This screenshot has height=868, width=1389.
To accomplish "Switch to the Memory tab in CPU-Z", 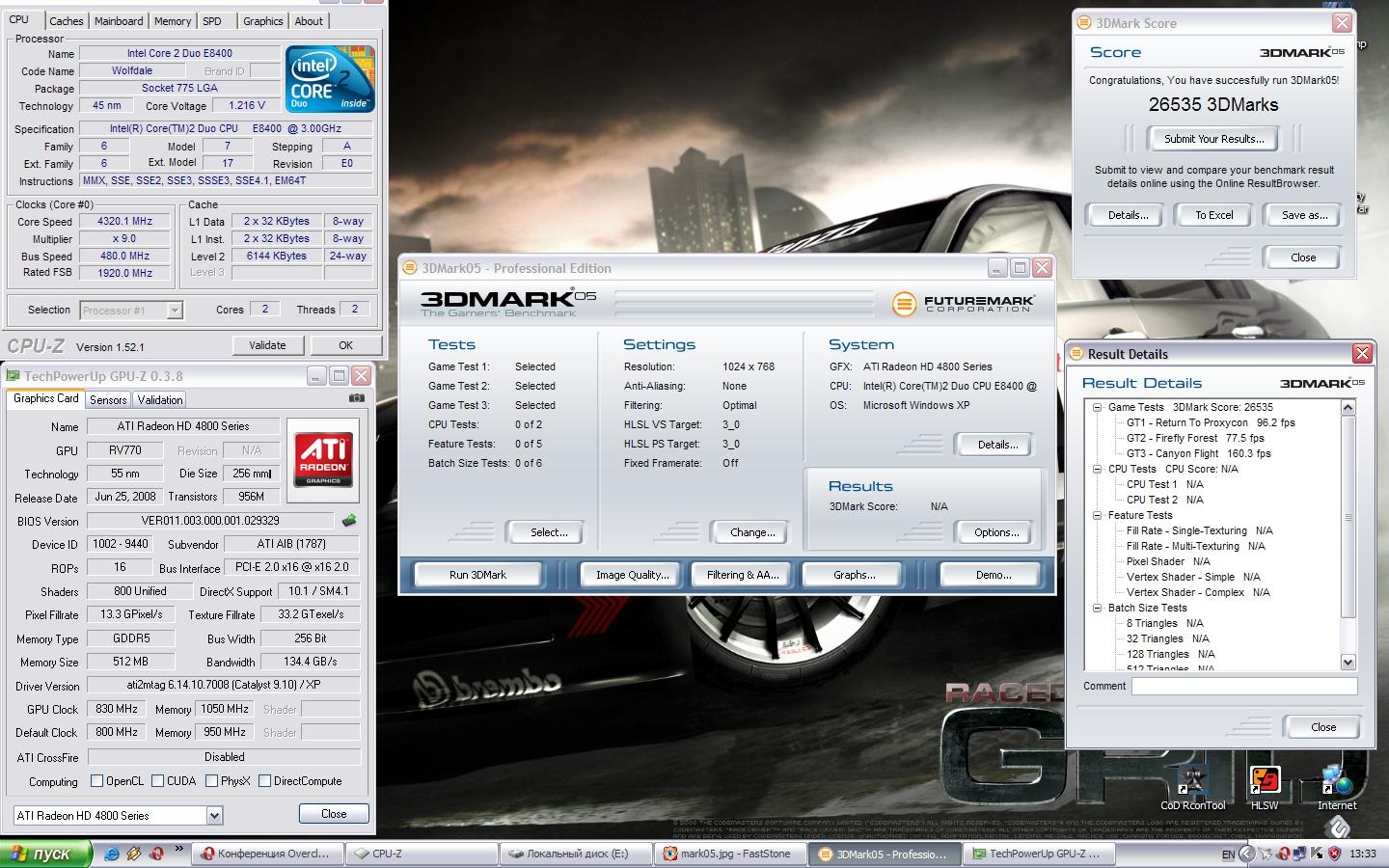I will point(173,21).
